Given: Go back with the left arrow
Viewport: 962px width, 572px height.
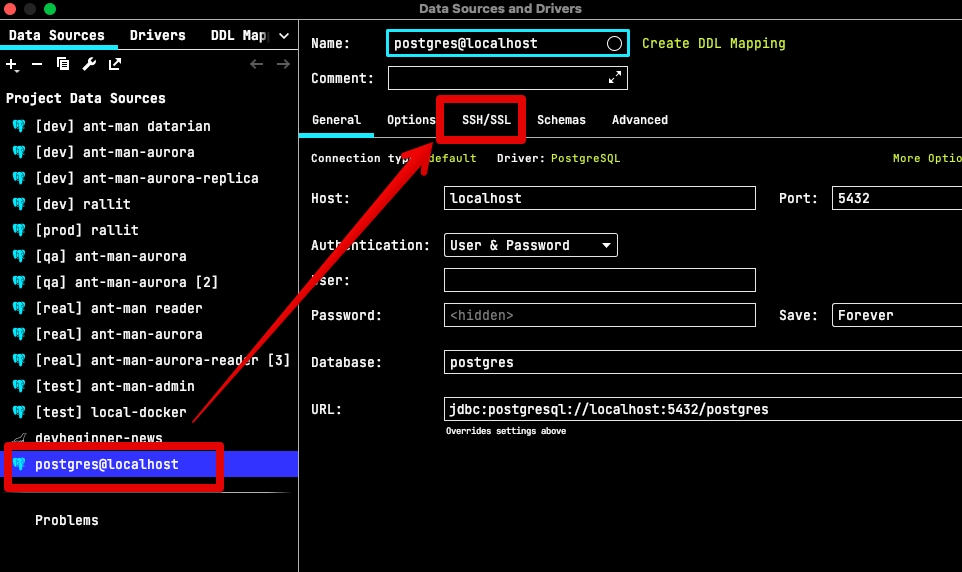Looking at the screenshot, I should (256, 64).
